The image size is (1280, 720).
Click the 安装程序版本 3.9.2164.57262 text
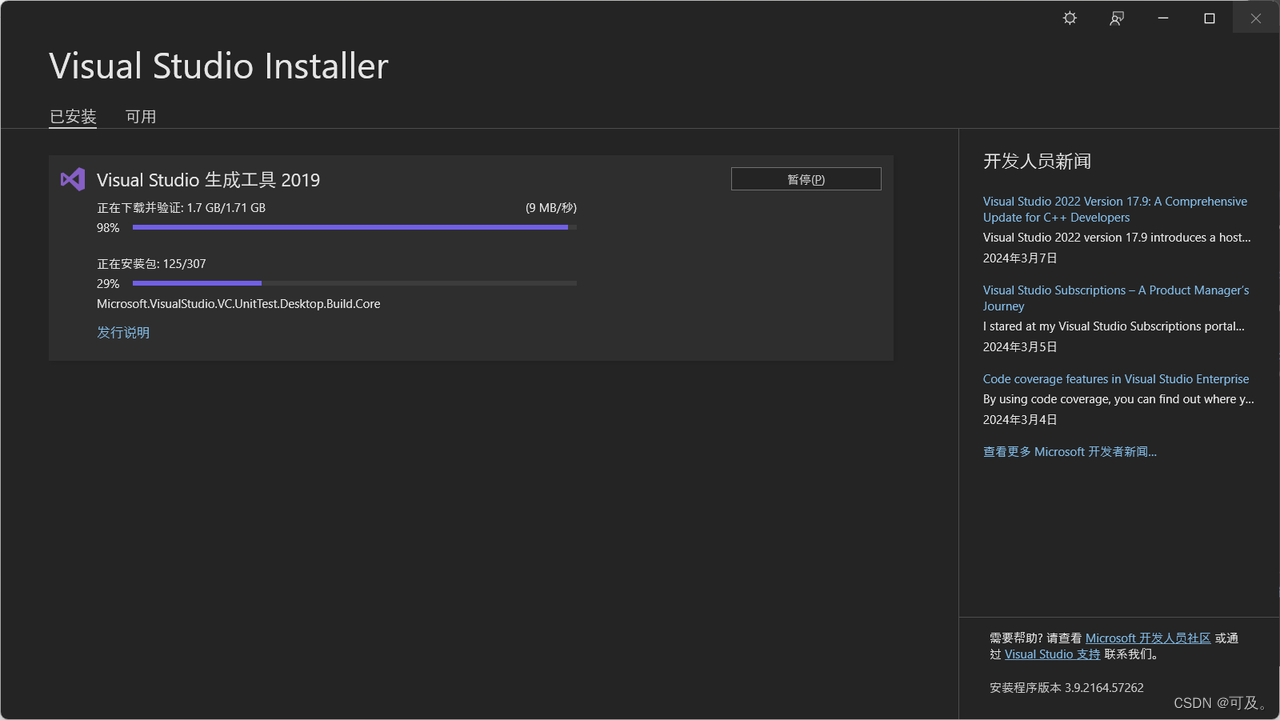[x=1066, y=688]
